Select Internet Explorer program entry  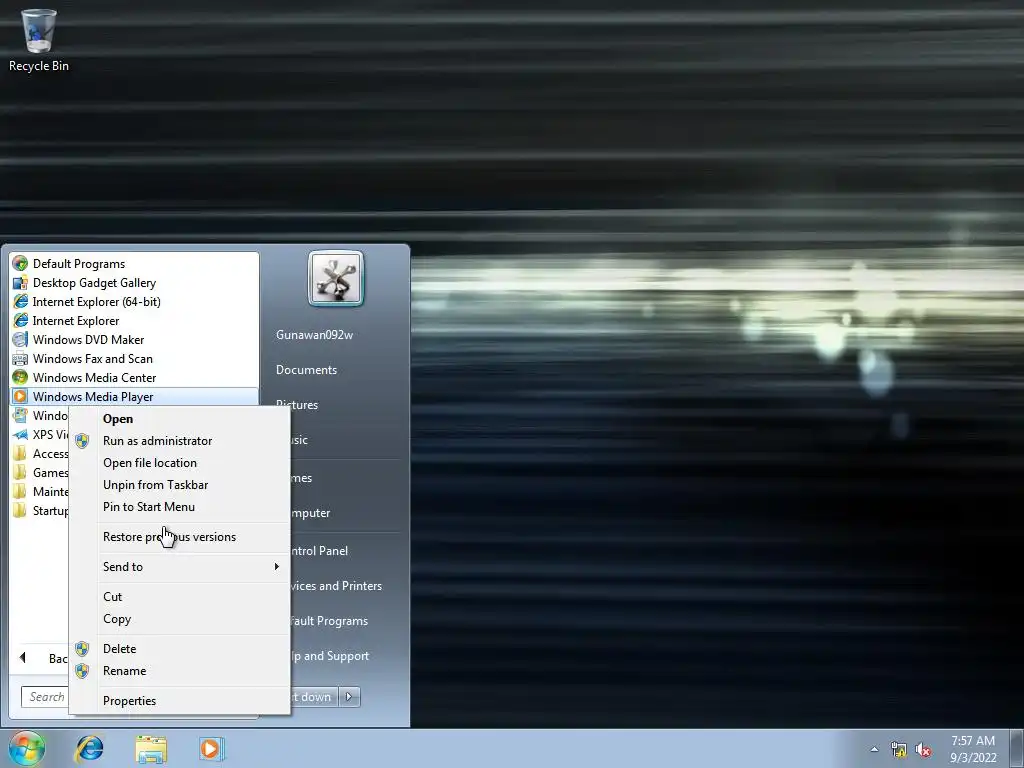click(x=134, y=321)
